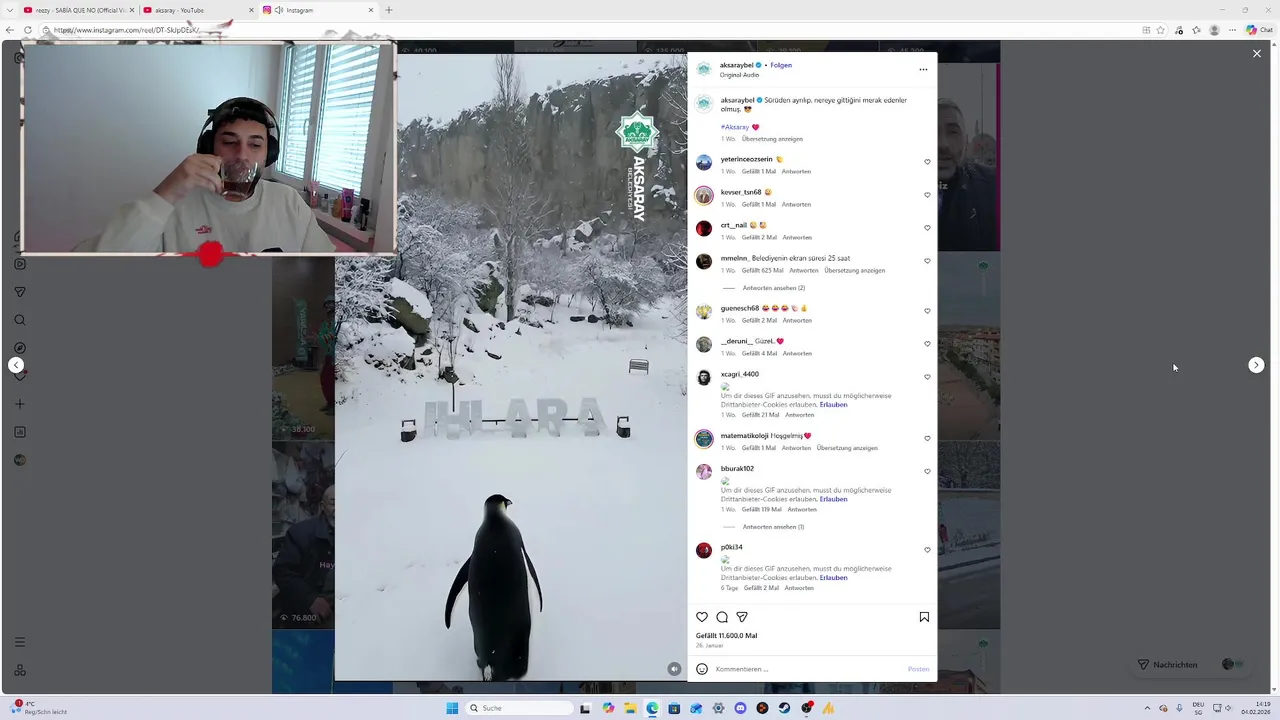Go to the next reel arrow
The width and height of the screenshot is (1280, 720).
[1256, 365]
